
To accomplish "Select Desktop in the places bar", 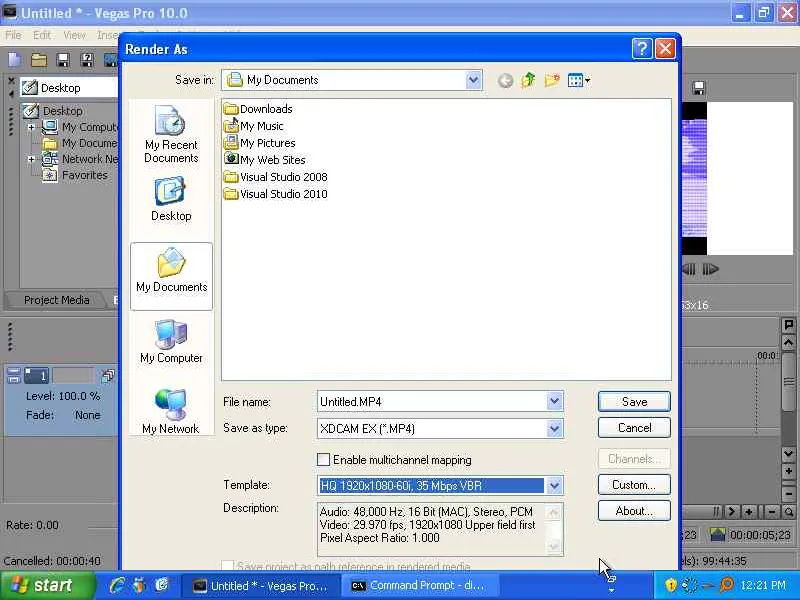I will tap(171, 199).
